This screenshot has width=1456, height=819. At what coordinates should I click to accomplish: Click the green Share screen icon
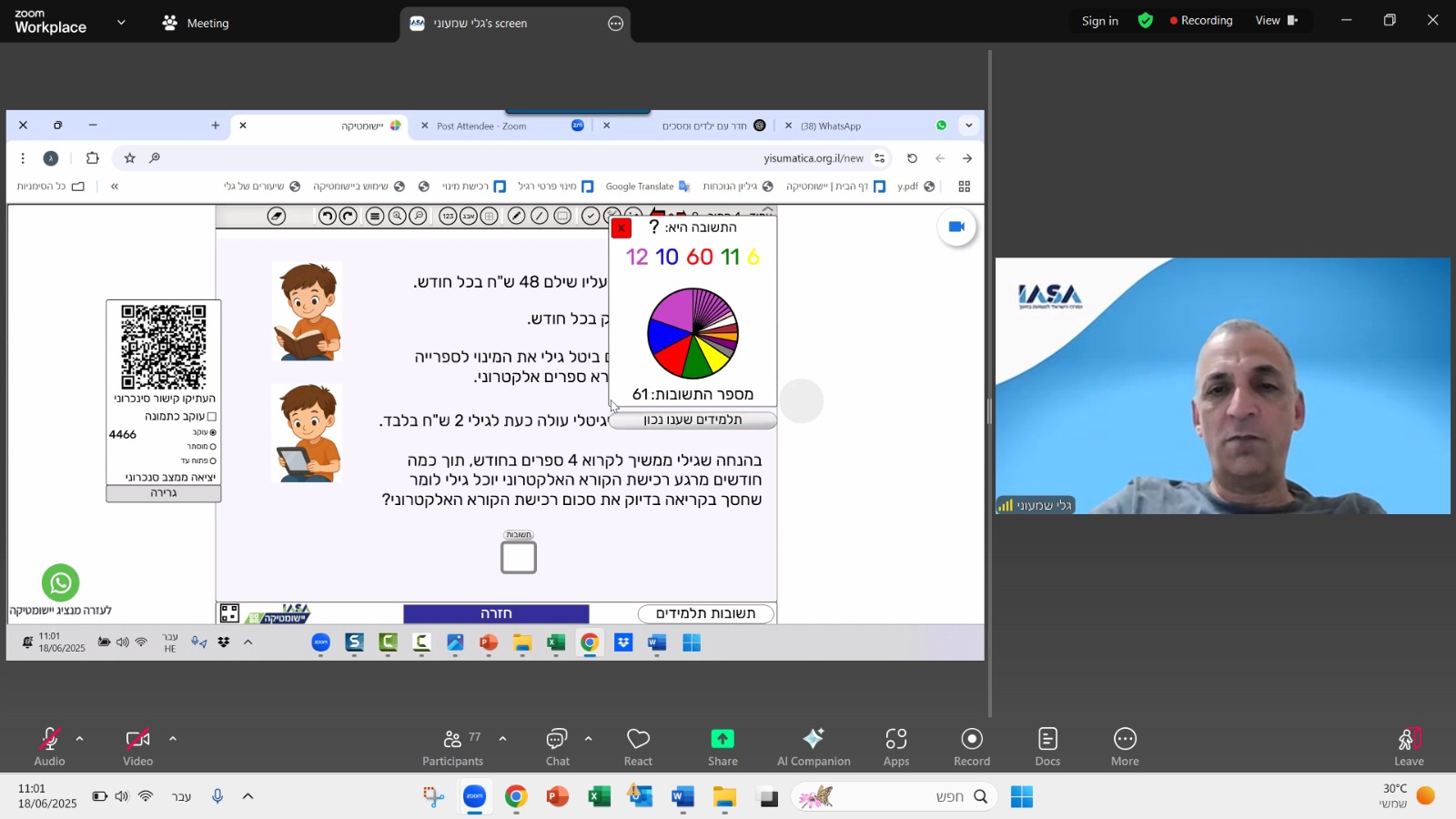point(723,739)
